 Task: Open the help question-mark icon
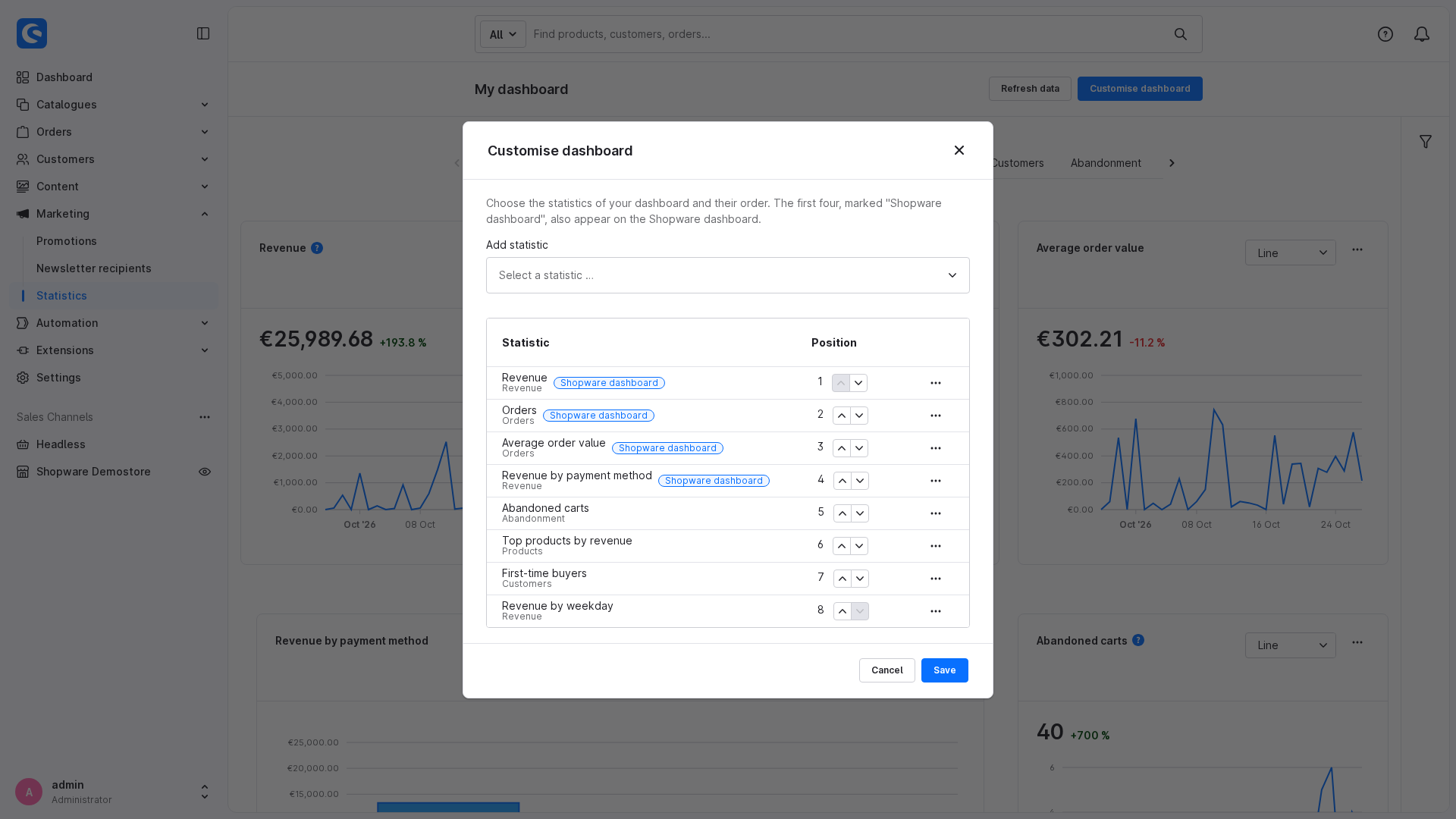(x=1385, y=34)
